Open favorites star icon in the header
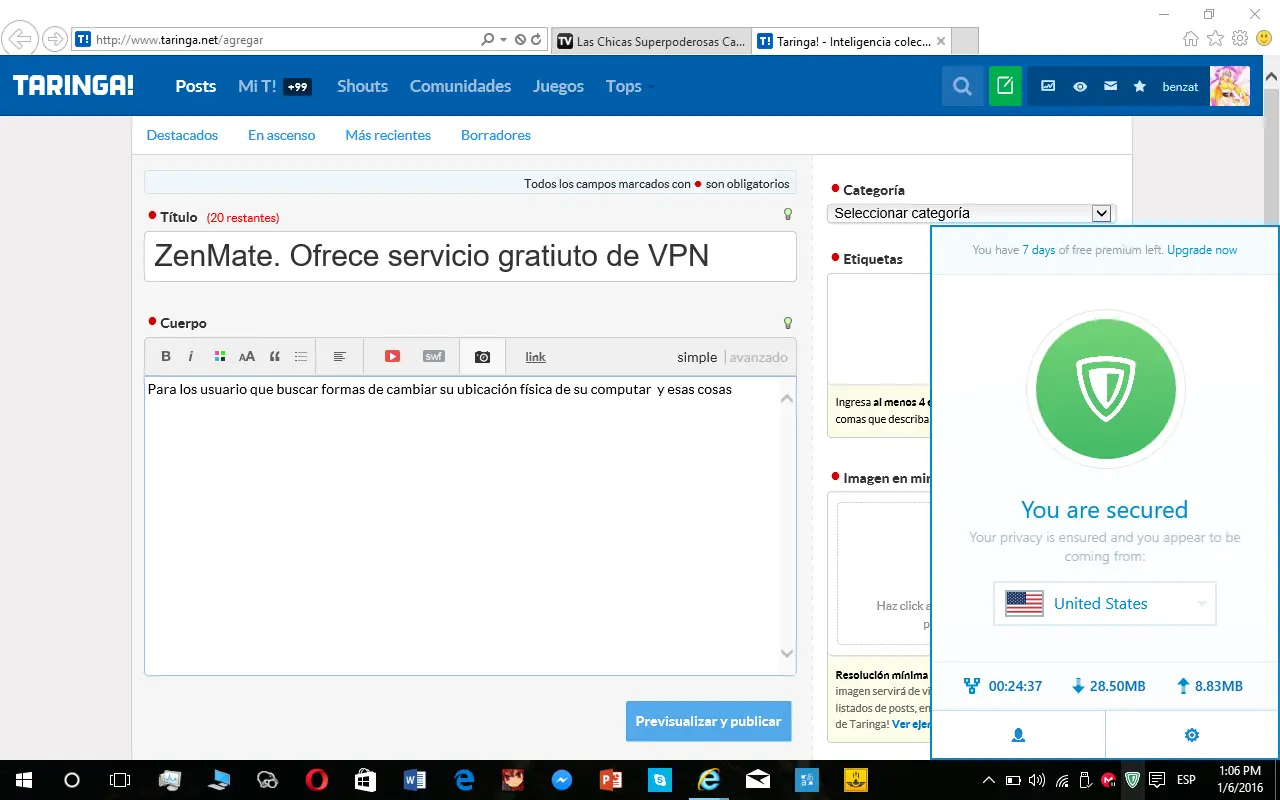 [x=1140, y=87]
